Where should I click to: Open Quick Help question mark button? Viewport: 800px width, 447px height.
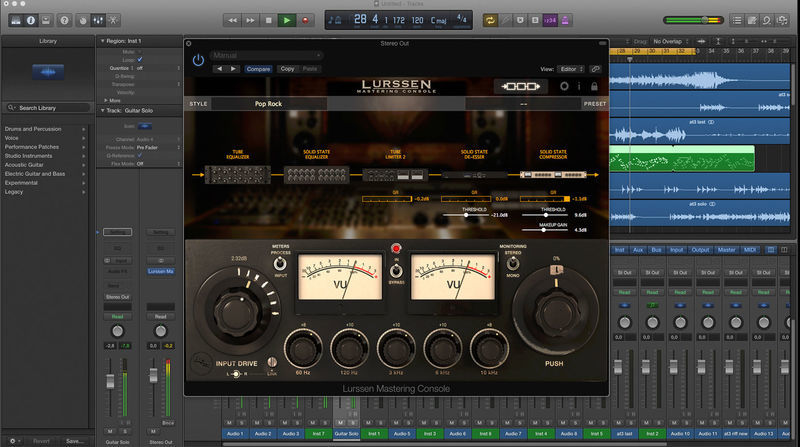click(64, 20)
